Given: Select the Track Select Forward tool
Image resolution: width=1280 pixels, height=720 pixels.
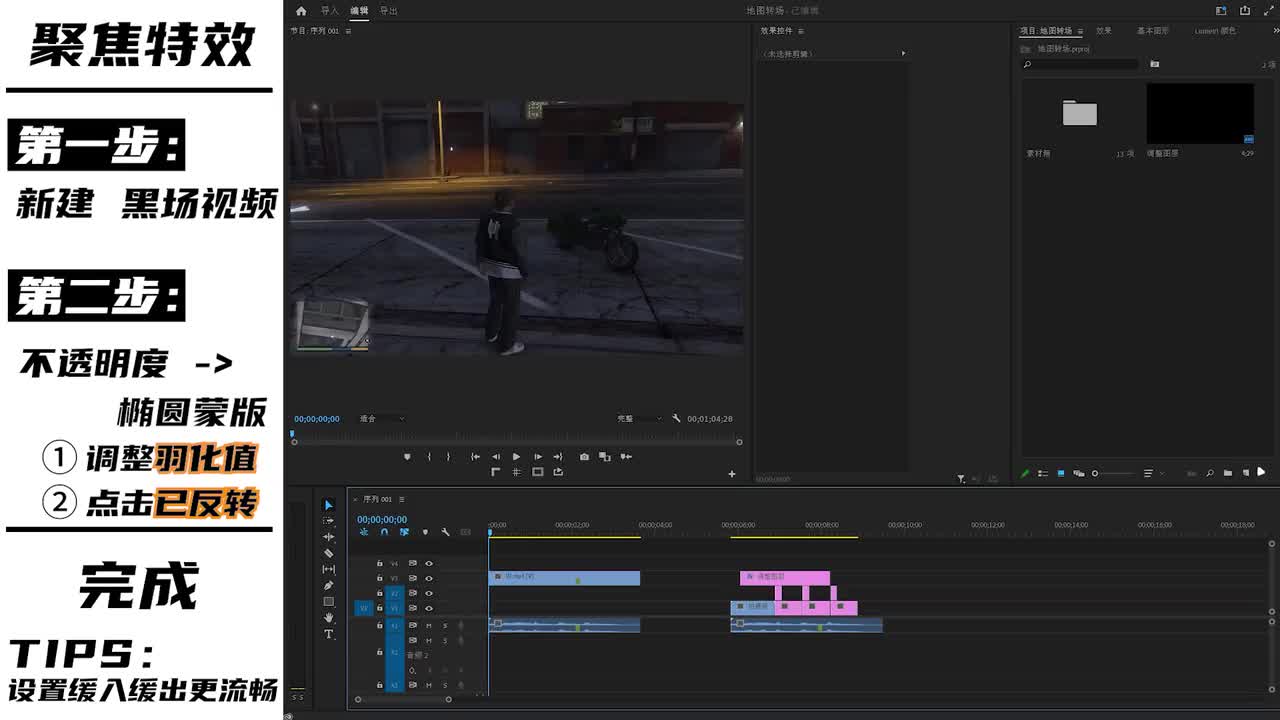Looking at the screenshot, I should [x=328, y=521].
